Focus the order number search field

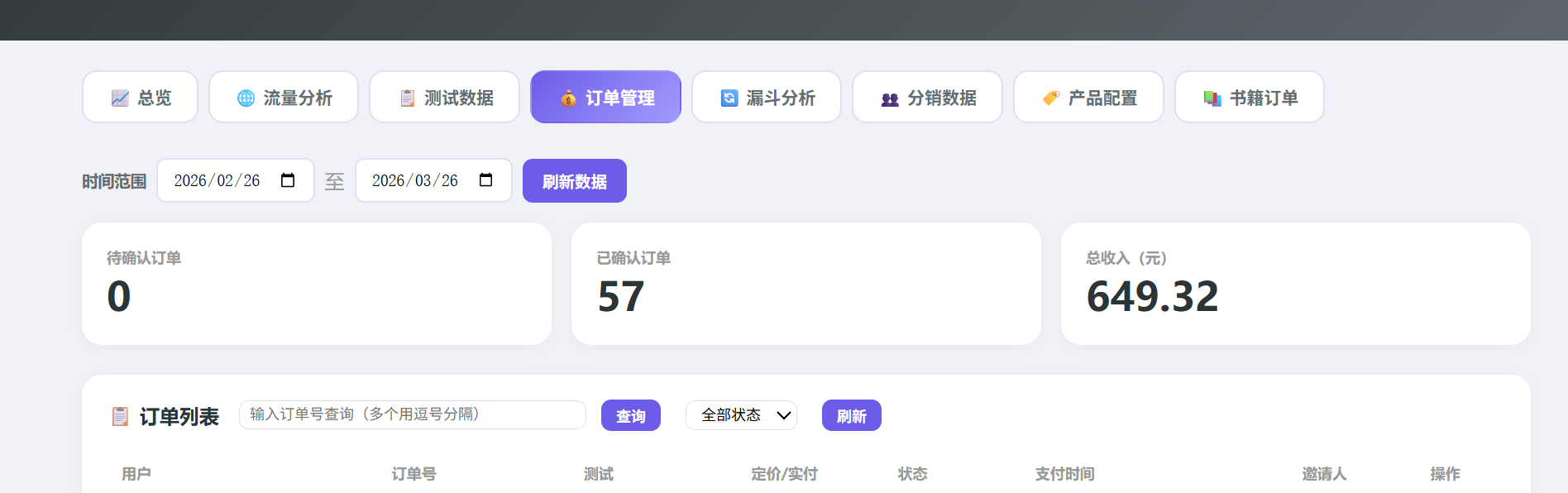click(x=413, y=414)
